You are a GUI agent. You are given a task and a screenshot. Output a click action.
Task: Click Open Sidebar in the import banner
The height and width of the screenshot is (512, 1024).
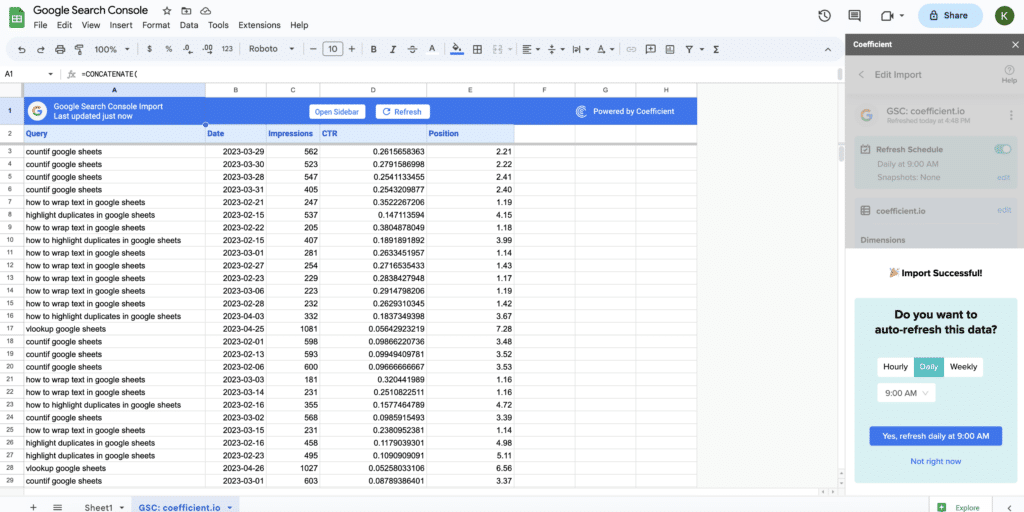337,112
